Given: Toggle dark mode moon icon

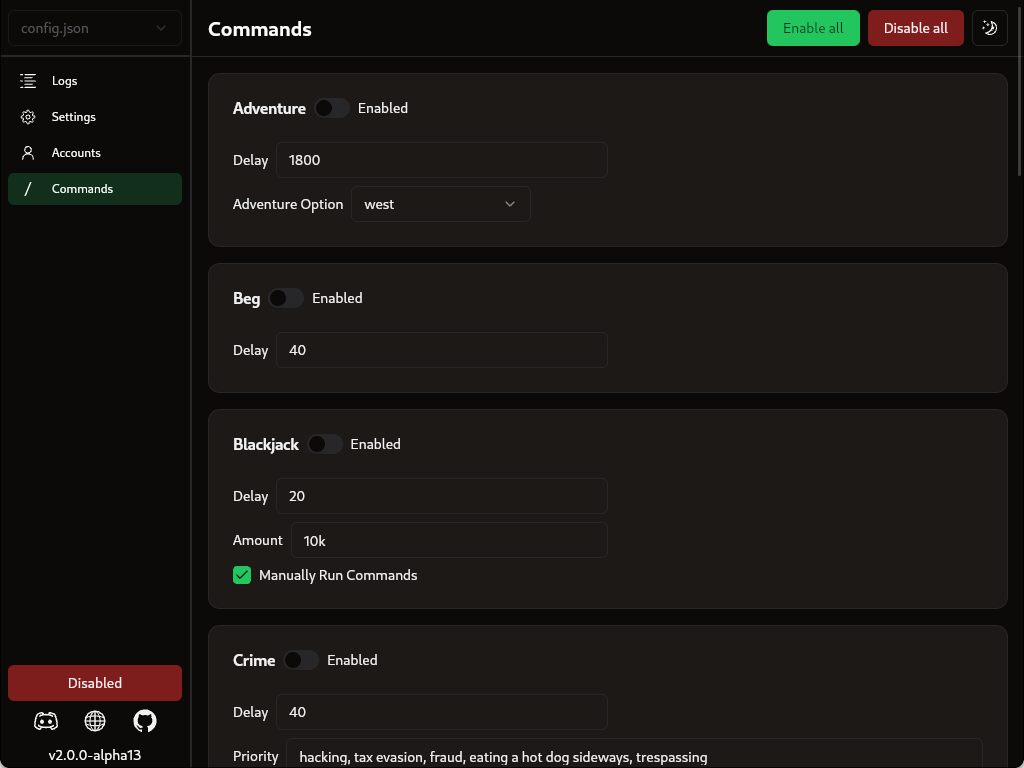Looking at the screenshot, I should pyautogui.click(x=989, y=28).
